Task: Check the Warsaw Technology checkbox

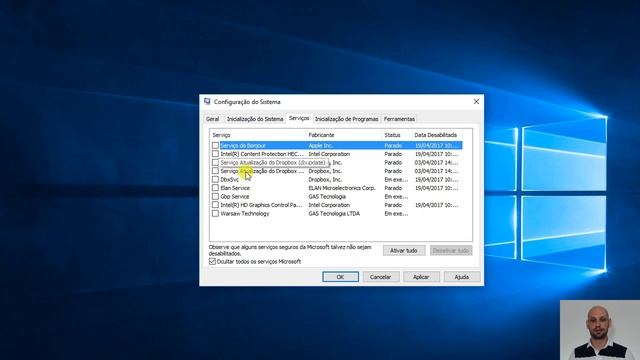Action: click(x=215, y=213)
